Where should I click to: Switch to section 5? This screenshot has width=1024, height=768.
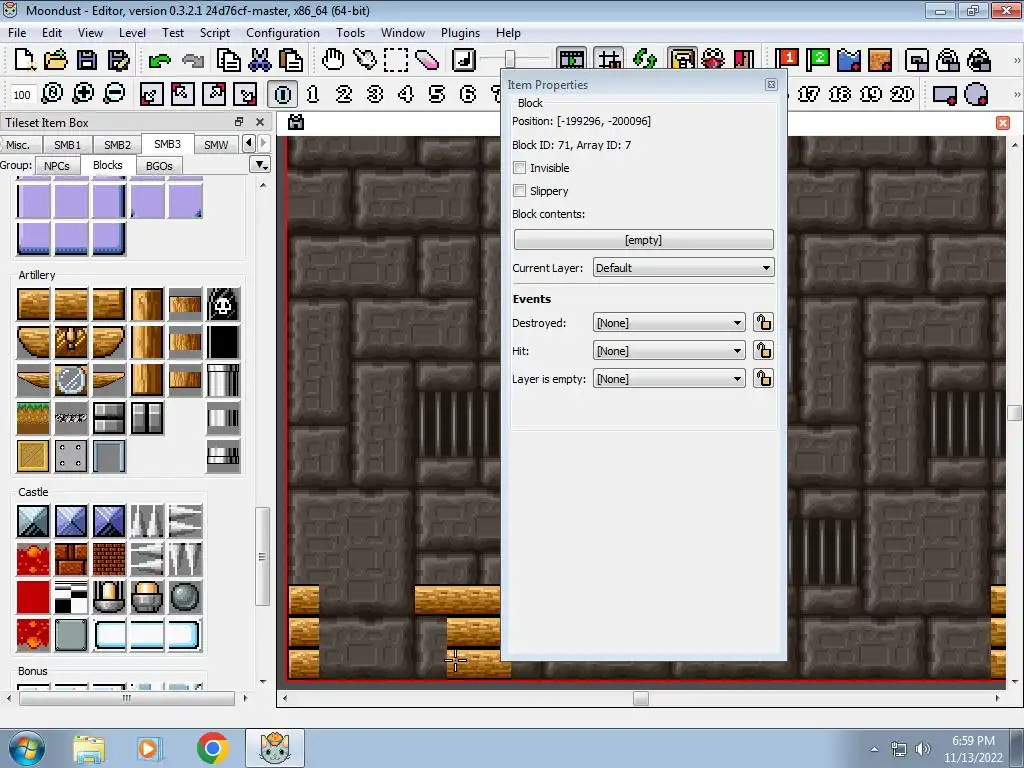[437, 94]
